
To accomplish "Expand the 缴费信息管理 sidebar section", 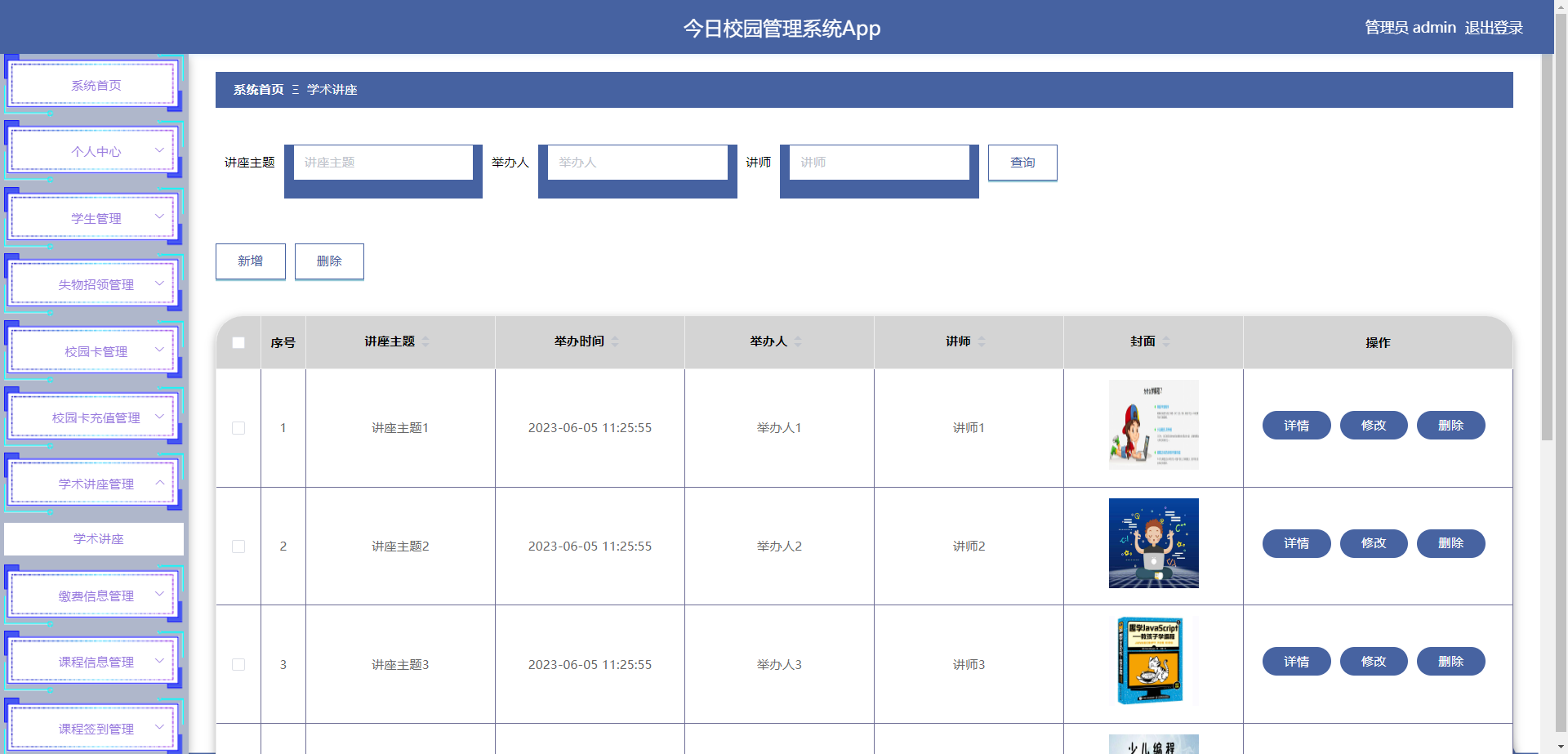I will (x=93, y=596).
